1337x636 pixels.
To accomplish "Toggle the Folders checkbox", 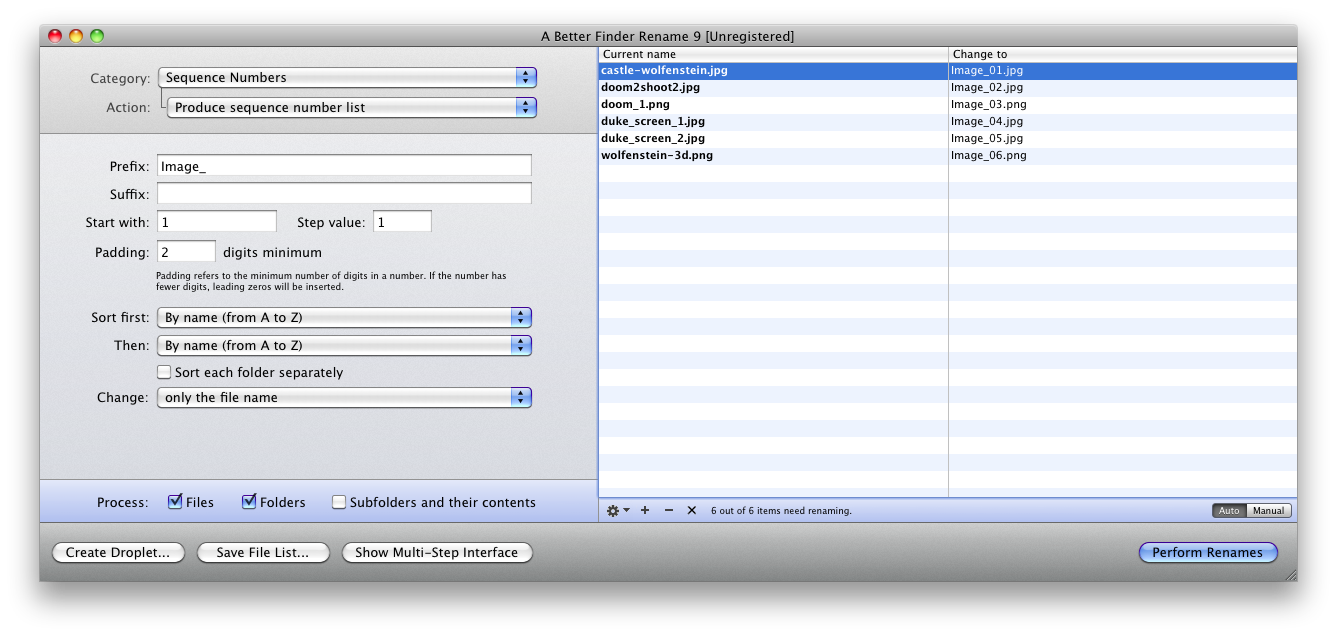I will (x=249, y=502).
